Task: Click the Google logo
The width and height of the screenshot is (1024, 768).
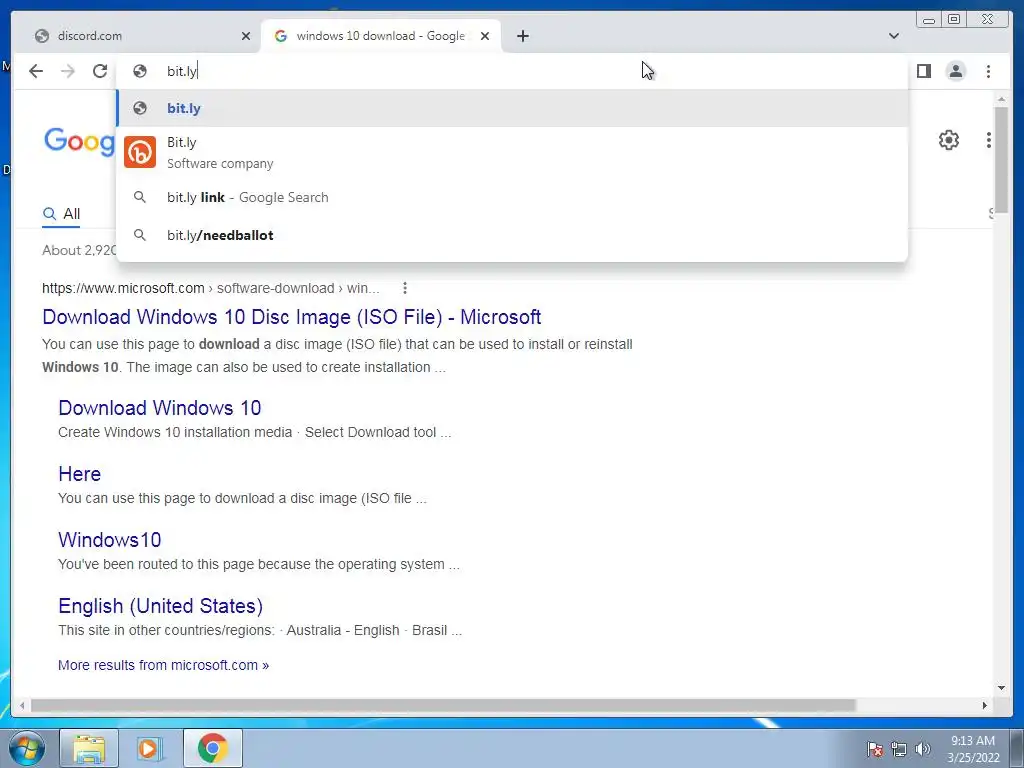Action: click(x=79, y=140)
